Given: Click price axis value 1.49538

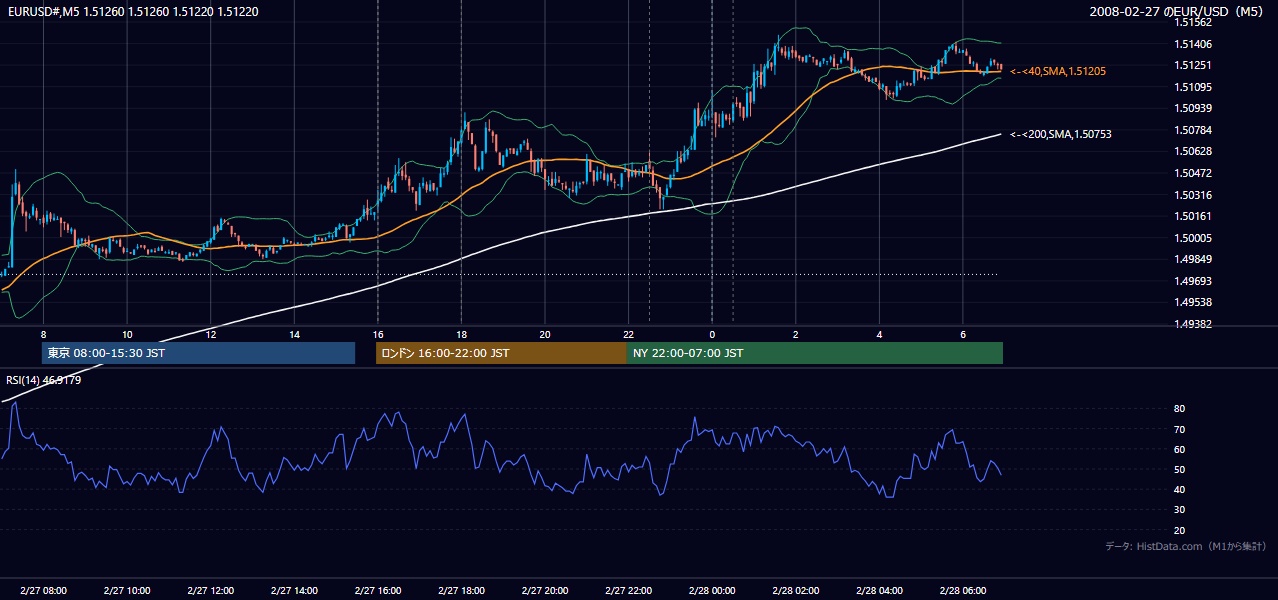Looking at the screenshot, I should [1193, 302].
